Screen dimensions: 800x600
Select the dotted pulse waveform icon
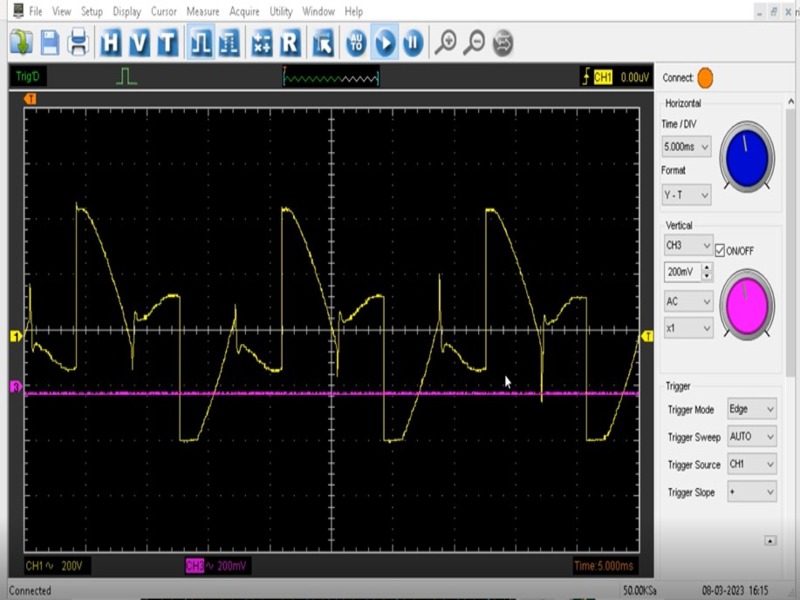pyautogui.click(x=229, y=42)
